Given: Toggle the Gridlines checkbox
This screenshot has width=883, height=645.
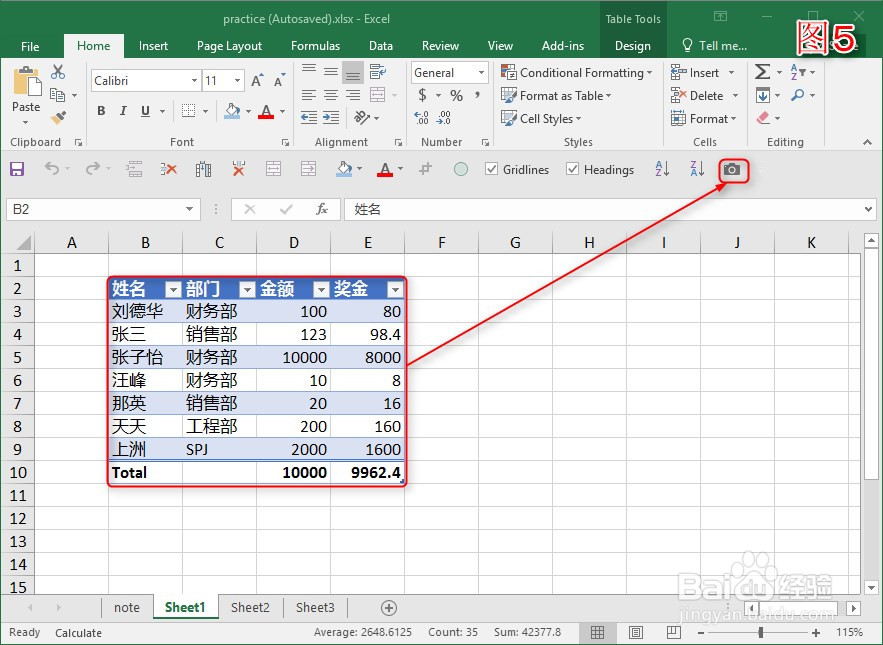Looking at the screenshot, I should 491,169.
